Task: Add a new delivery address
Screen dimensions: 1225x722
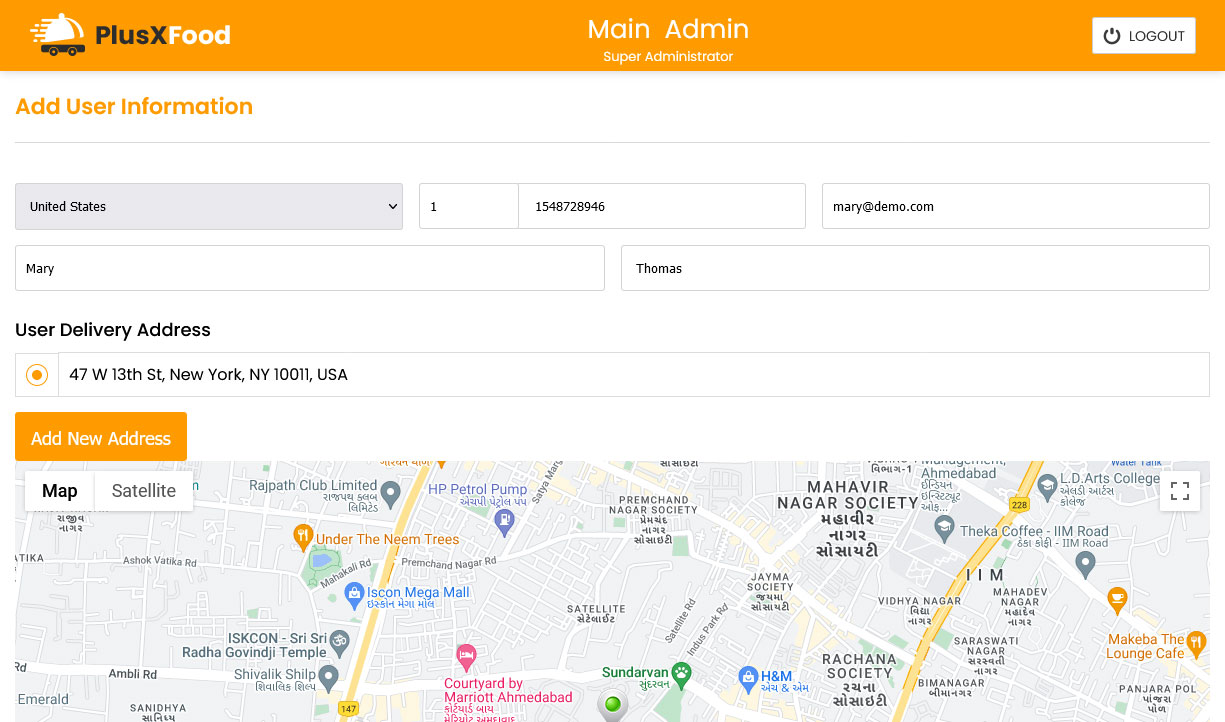Action: click(101, 437)
